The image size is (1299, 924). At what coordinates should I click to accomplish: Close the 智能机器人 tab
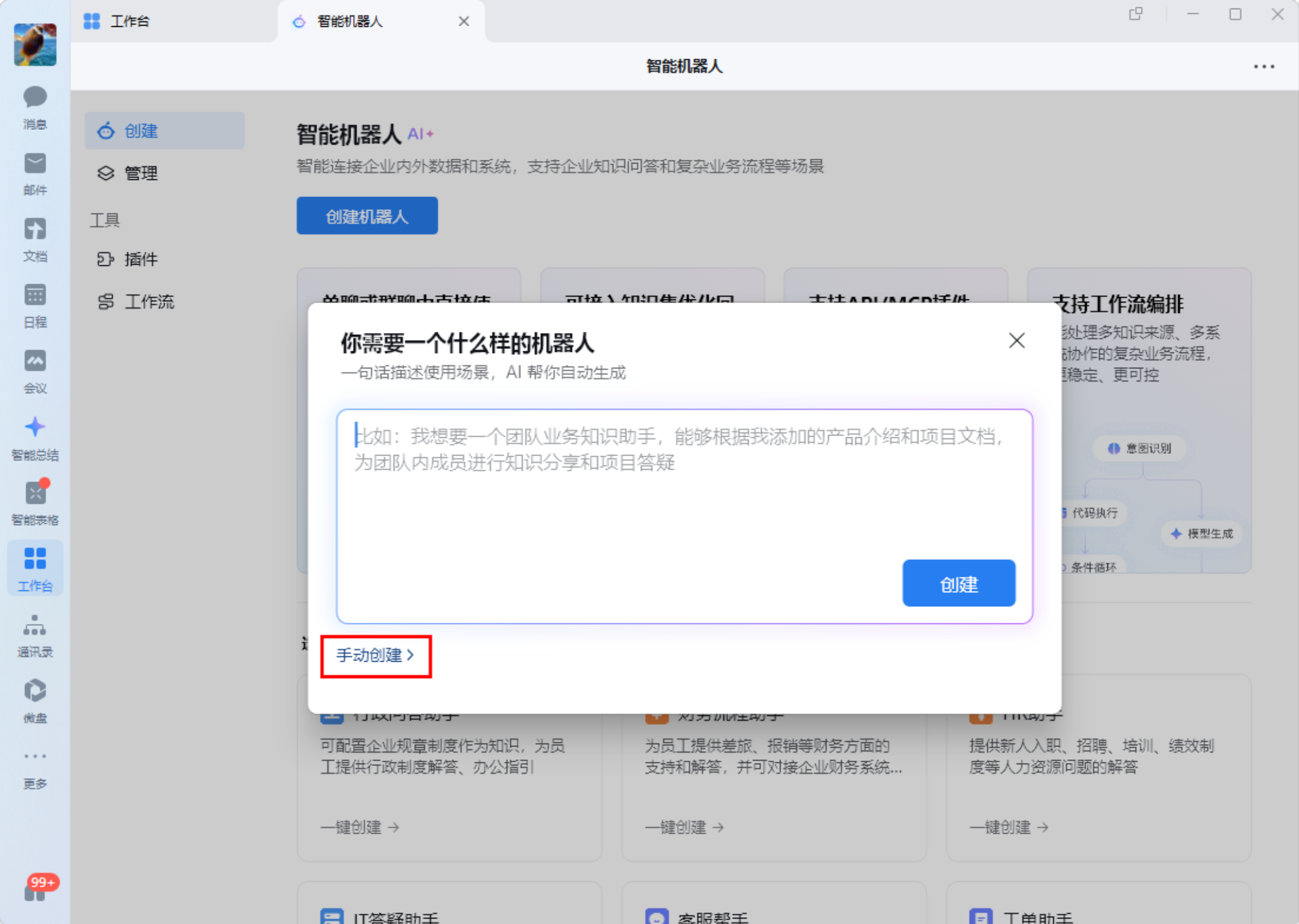click(464, 21)
